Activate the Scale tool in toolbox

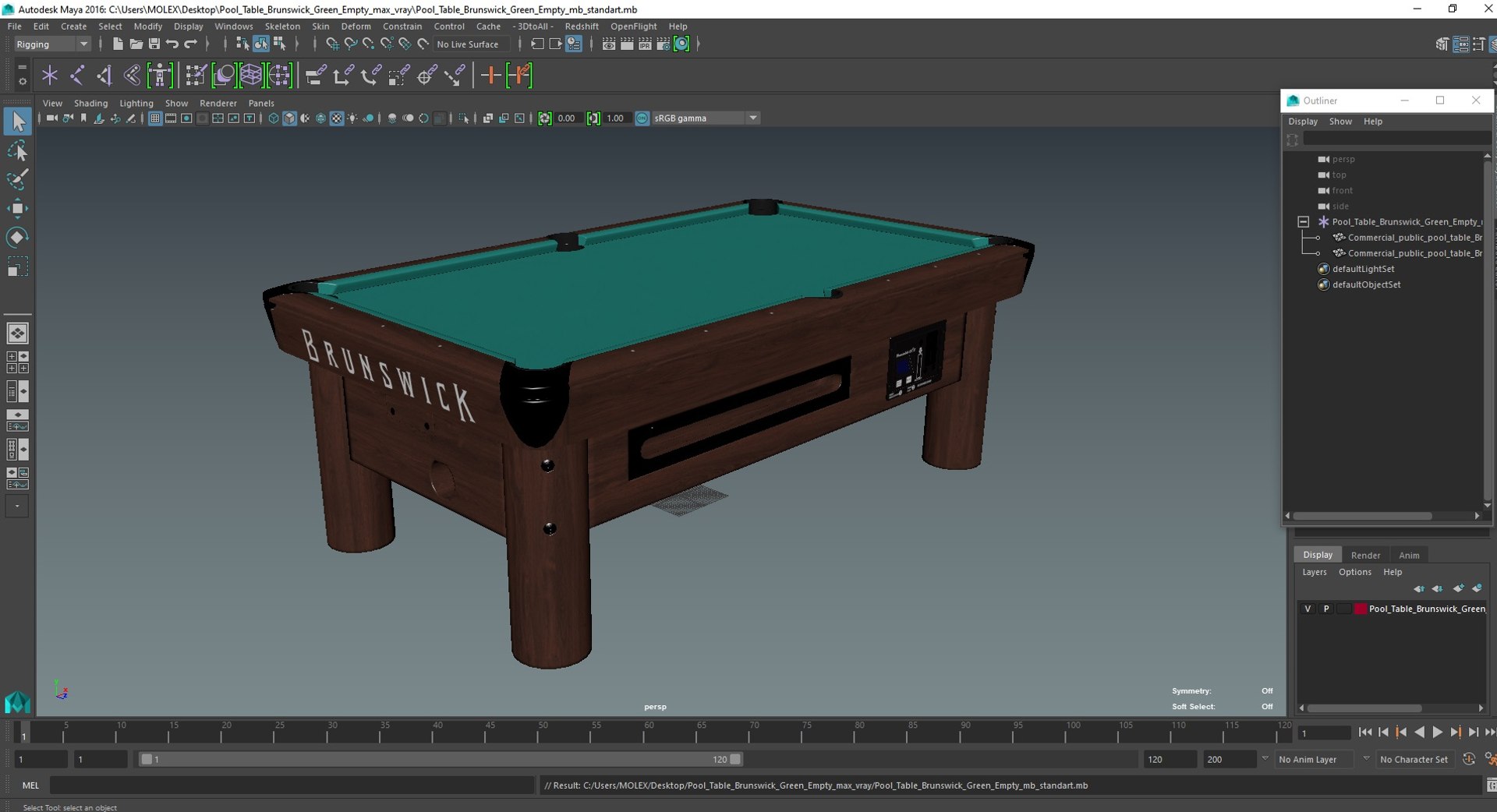(x=17, y=267)
